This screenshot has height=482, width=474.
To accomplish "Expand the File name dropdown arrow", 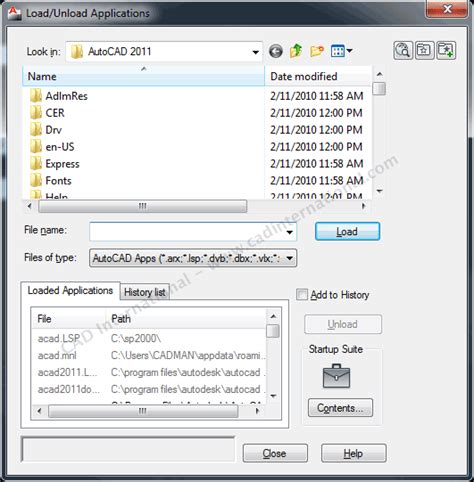I will pos(289,232).
